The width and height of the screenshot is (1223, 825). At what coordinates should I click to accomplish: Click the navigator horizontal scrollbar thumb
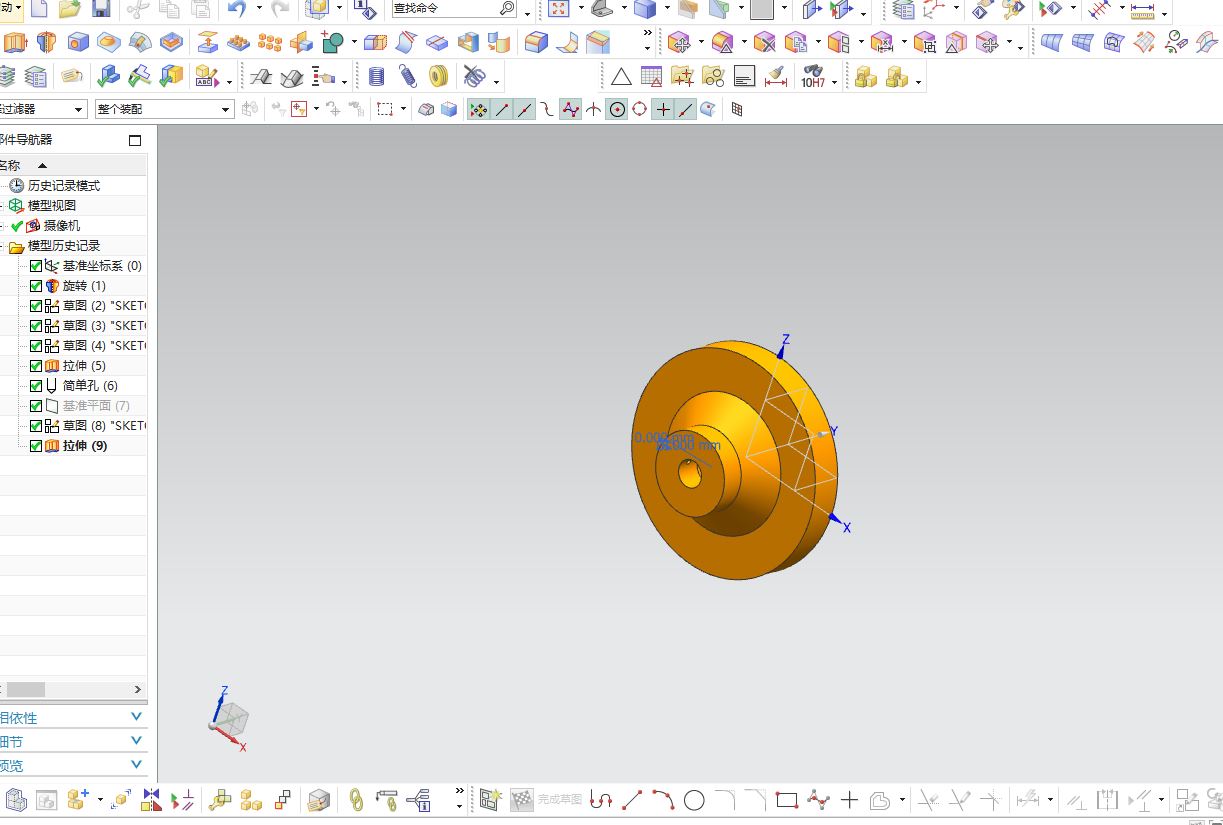point(26,689)
